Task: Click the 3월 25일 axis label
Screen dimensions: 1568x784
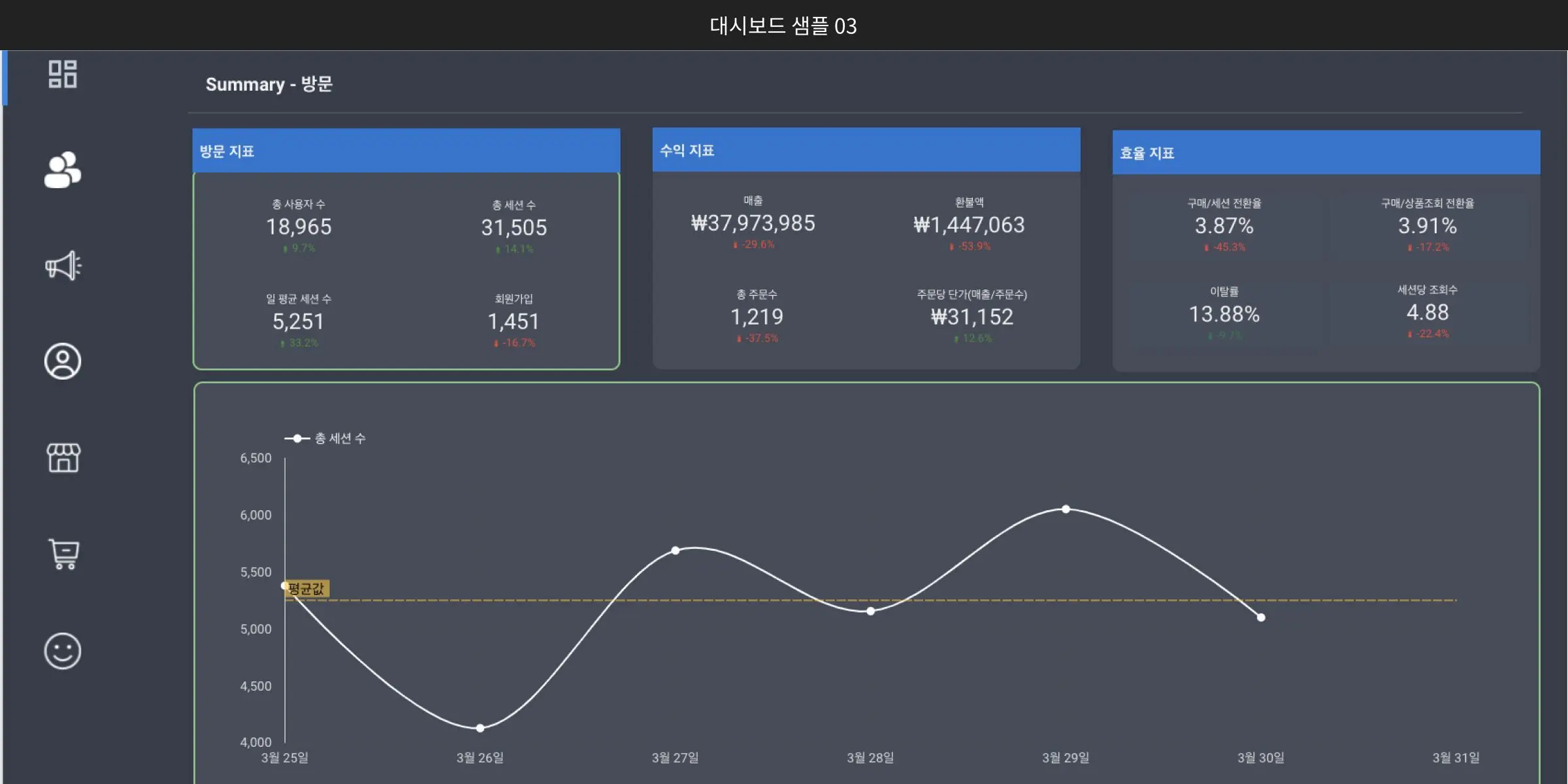Action: (x=285, y=758)
